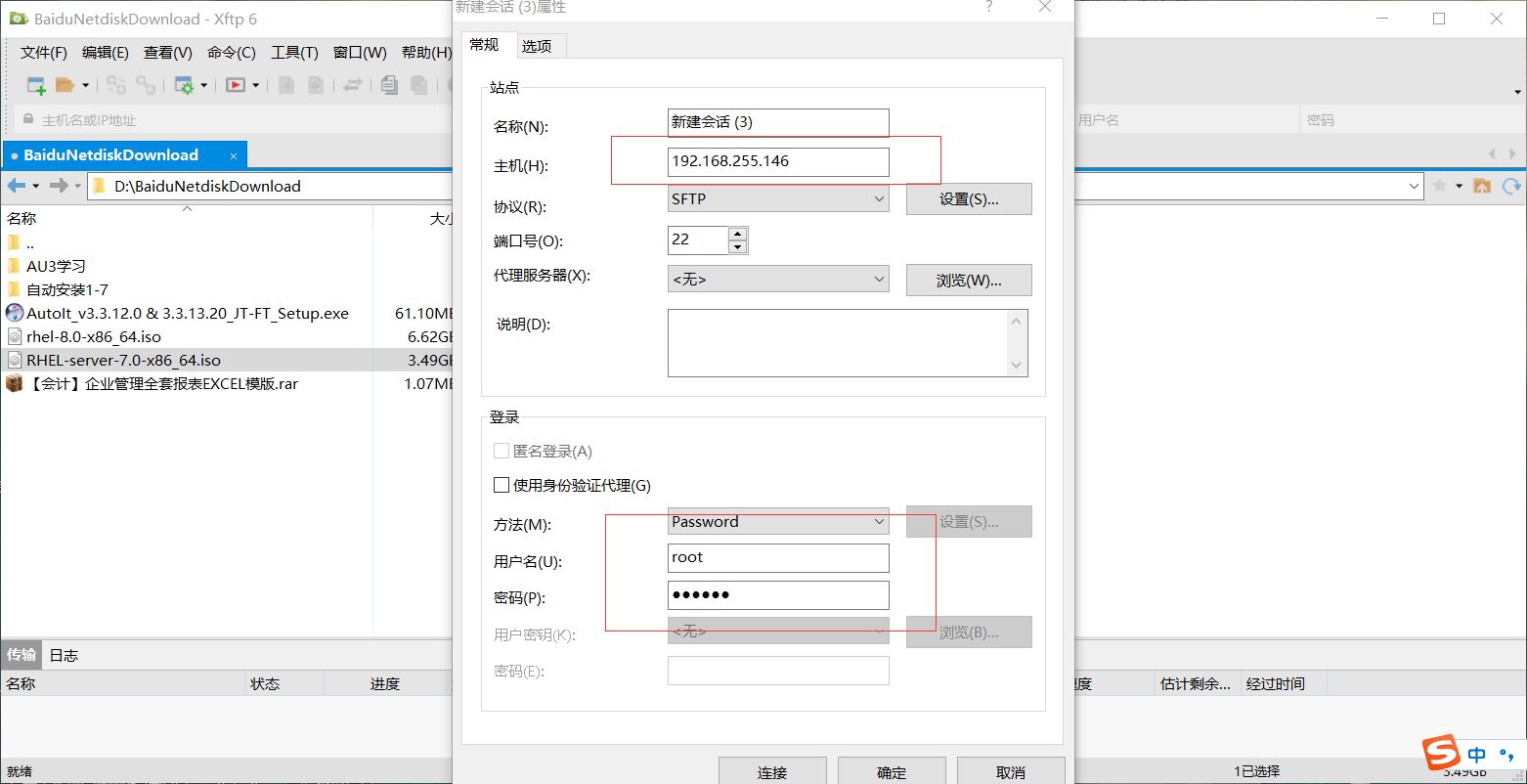This screenshot has width=1527, height=784.
Task: Switch to the 日志 tab at bottom
Action: (x=64, y=655)
